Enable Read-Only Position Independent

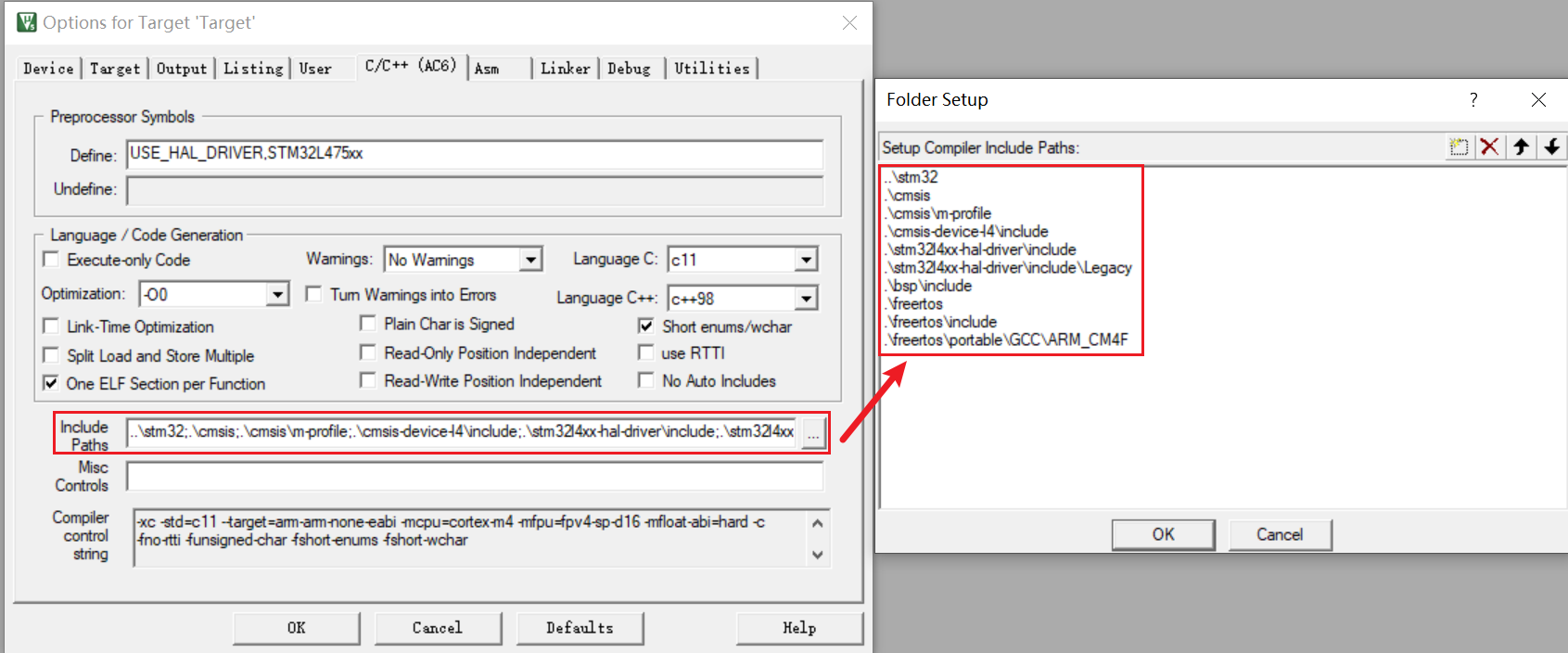click(368, 352)
